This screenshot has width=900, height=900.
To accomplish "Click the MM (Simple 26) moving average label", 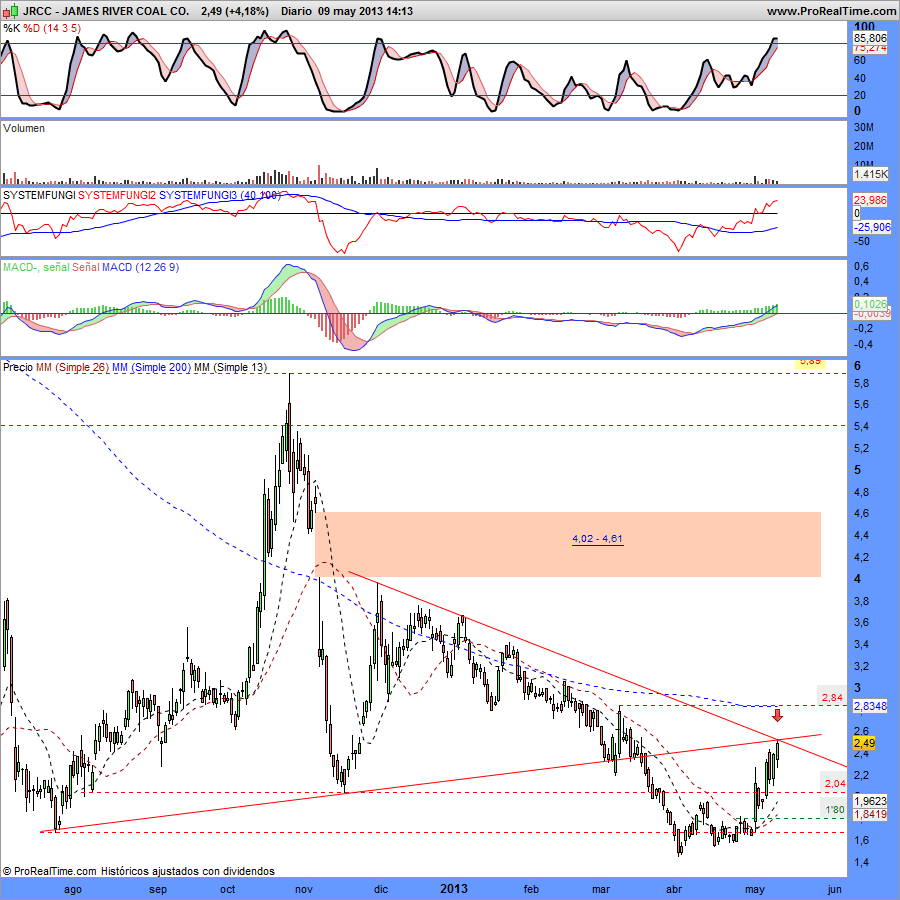I will click(70, 366).
